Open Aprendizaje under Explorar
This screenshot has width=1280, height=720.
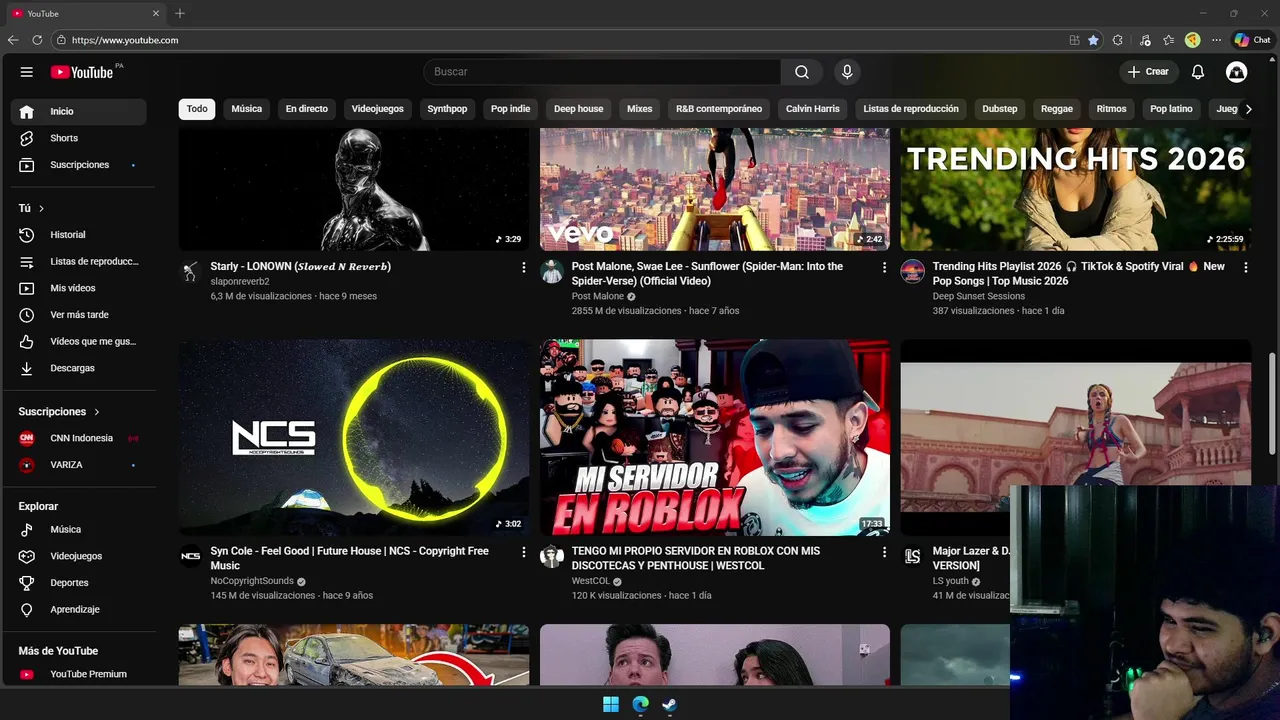78,609
